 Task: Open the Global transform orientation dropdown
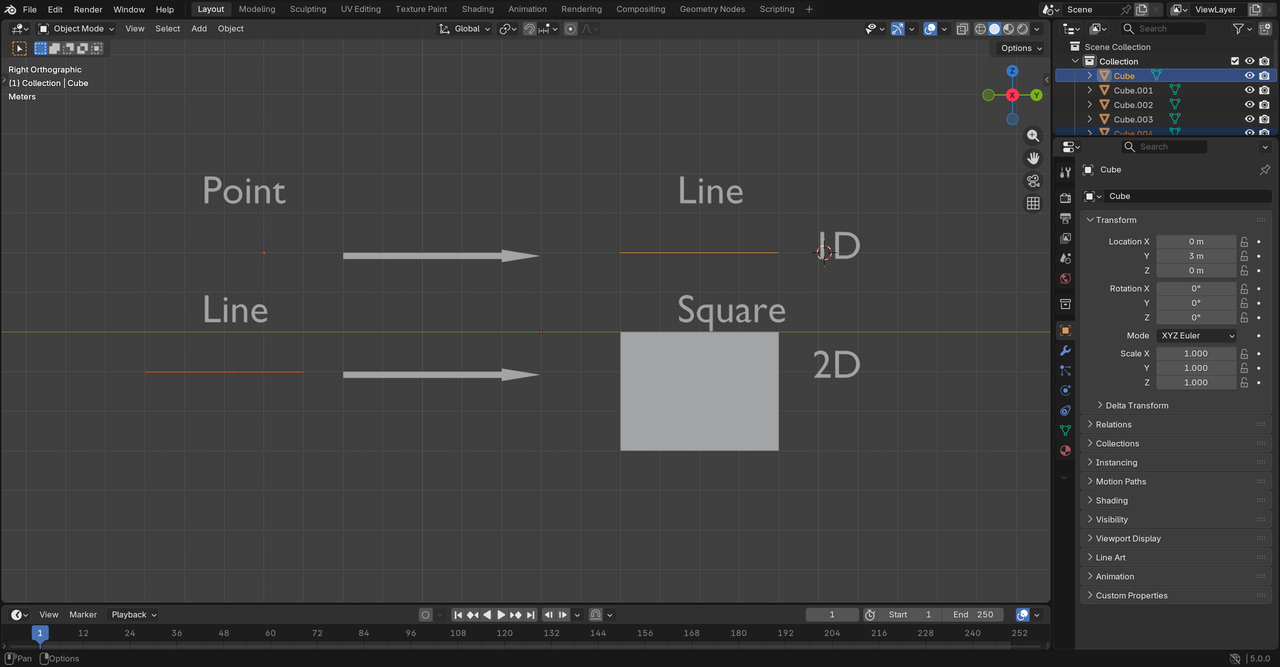(x=466, y=29)
